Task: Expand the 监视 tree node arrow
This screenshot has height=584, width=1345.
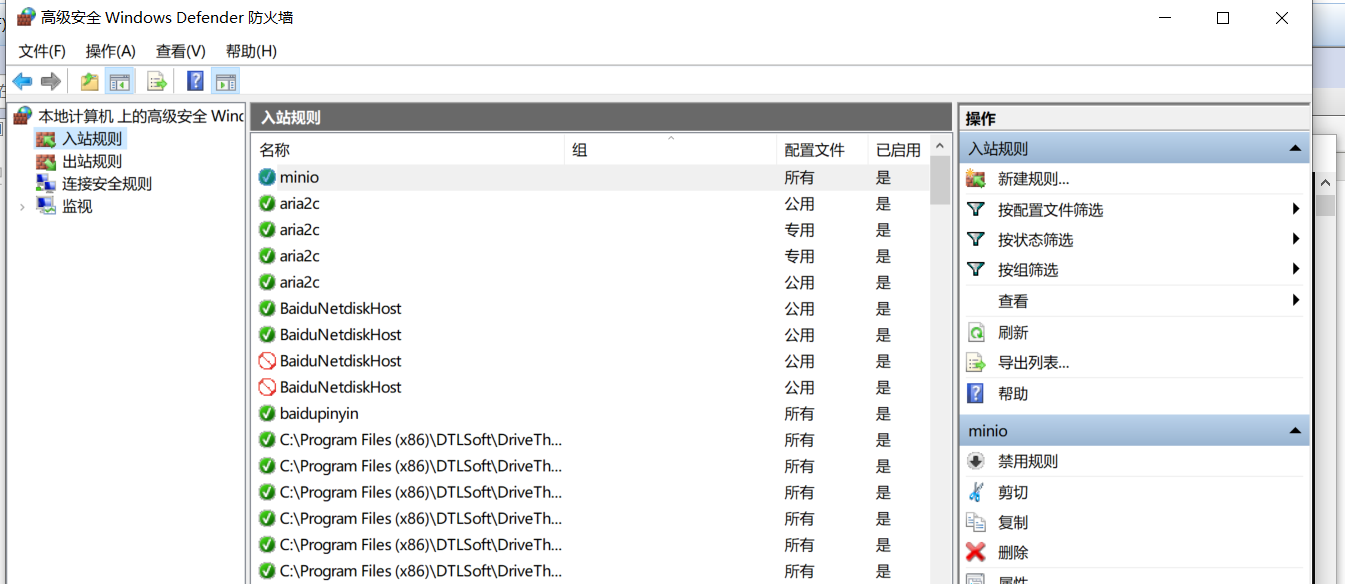Action: [22, 206]
